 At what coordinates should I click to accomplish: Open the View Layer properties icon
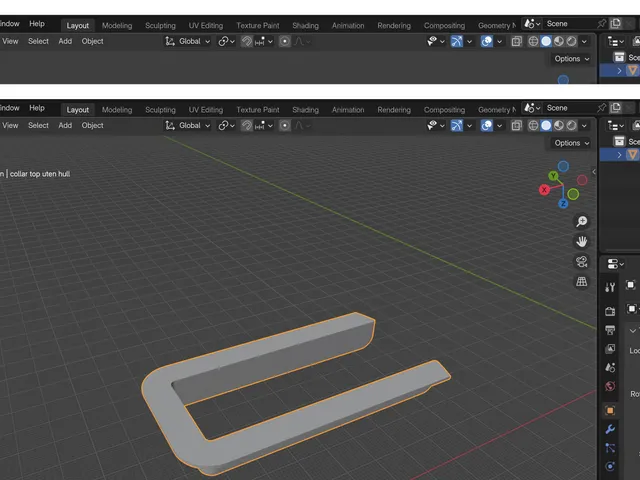coord(610,349)
